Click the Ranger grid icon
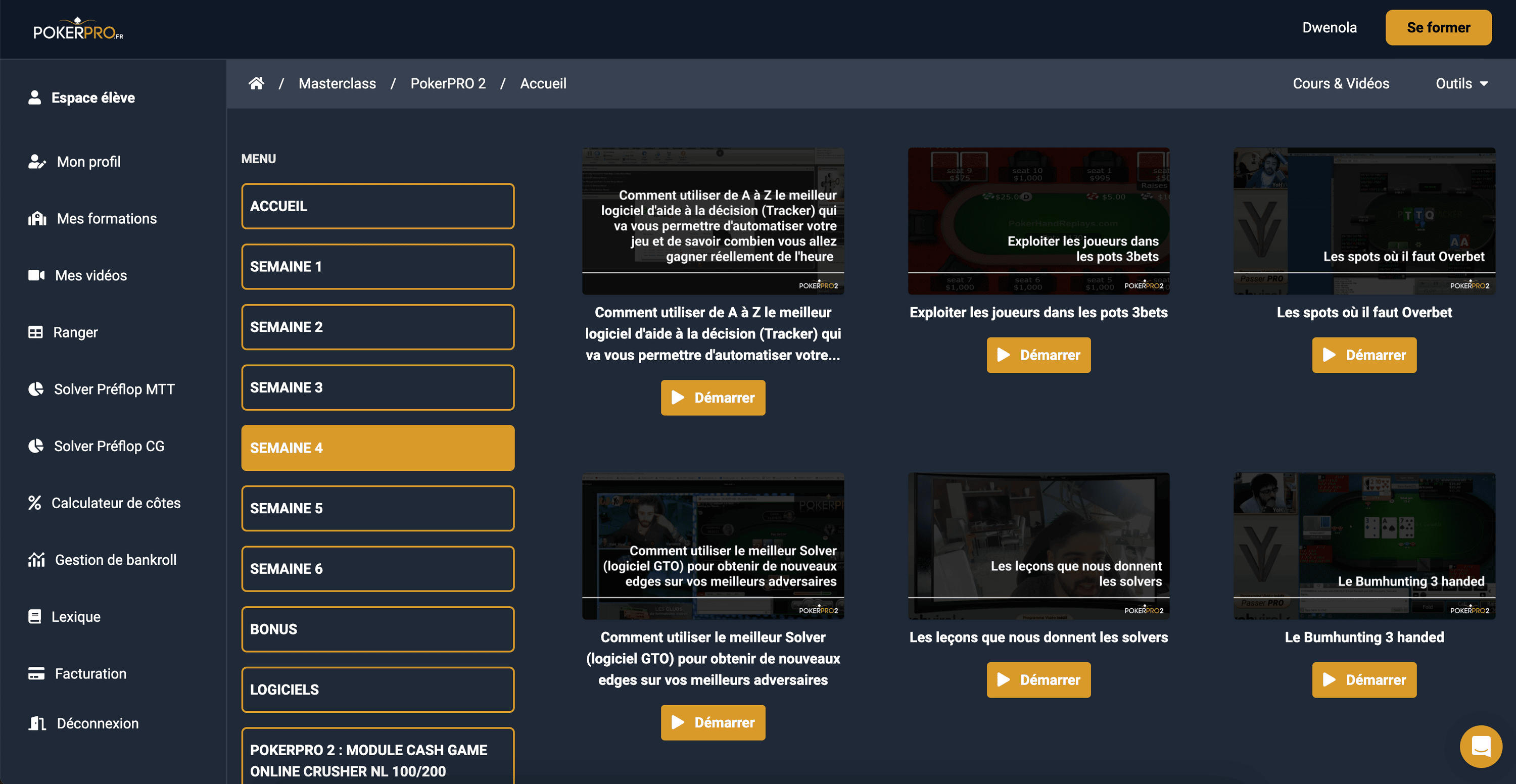This screenshot has height=784, width=1516. pos(35,332)
